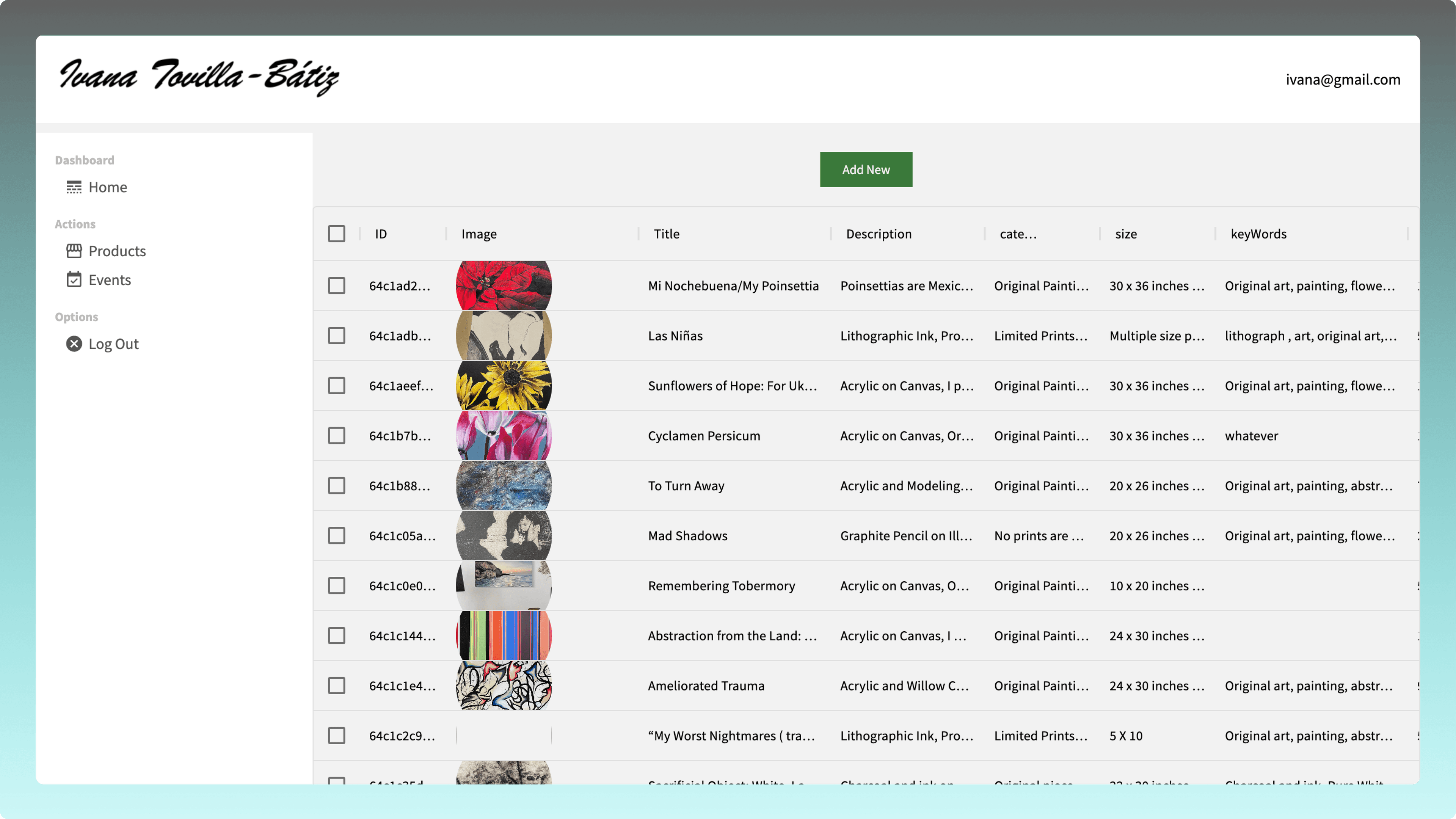The width and height of the screenshot is (1456, 819).
Task: Toggle the Ameliorated Trauma row checkbox
Action: 336,685
